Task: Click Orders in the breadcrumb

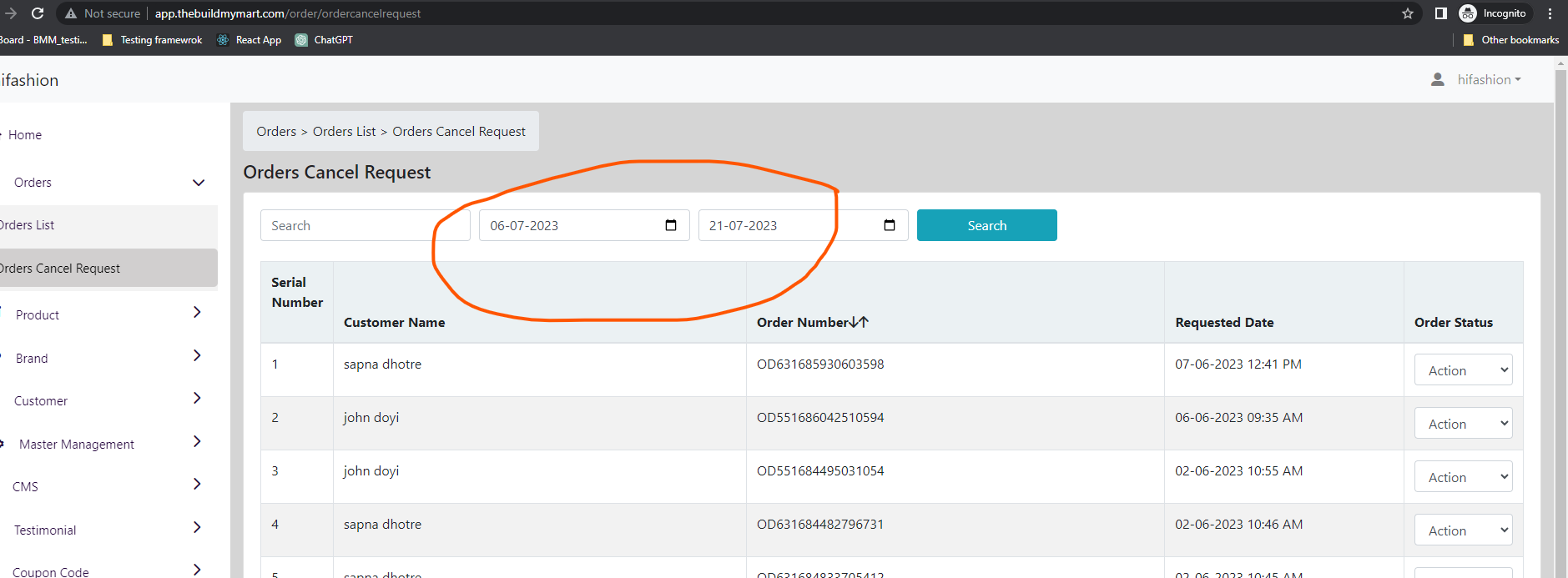Action: click(276, 132)
